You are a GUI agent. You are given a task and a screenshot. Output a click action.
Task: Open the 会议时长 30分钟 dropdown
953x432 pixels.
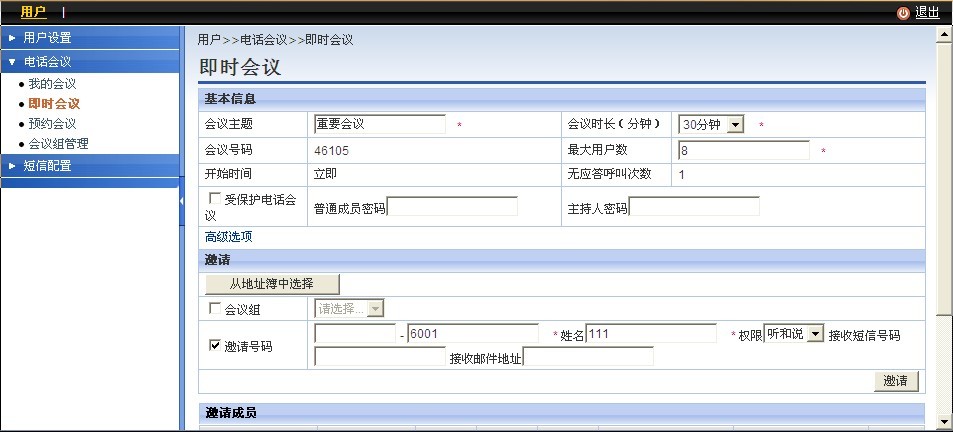(735, 125)
